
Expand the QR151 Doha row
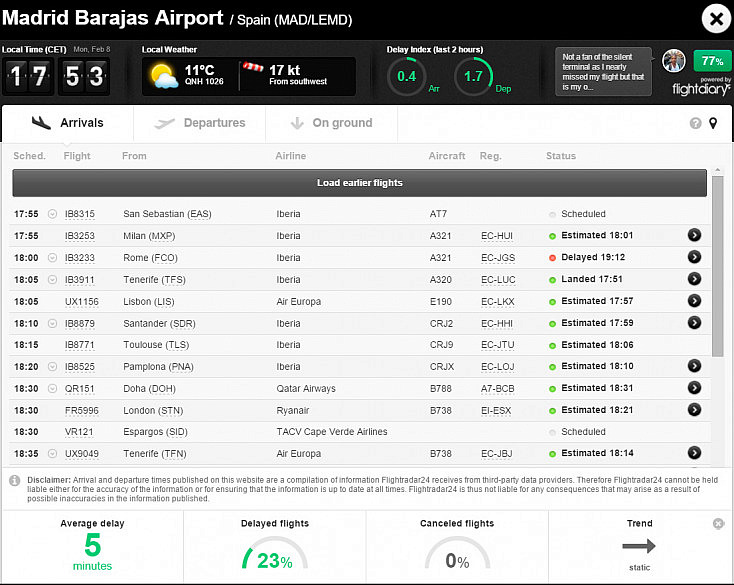pos(52,388)
